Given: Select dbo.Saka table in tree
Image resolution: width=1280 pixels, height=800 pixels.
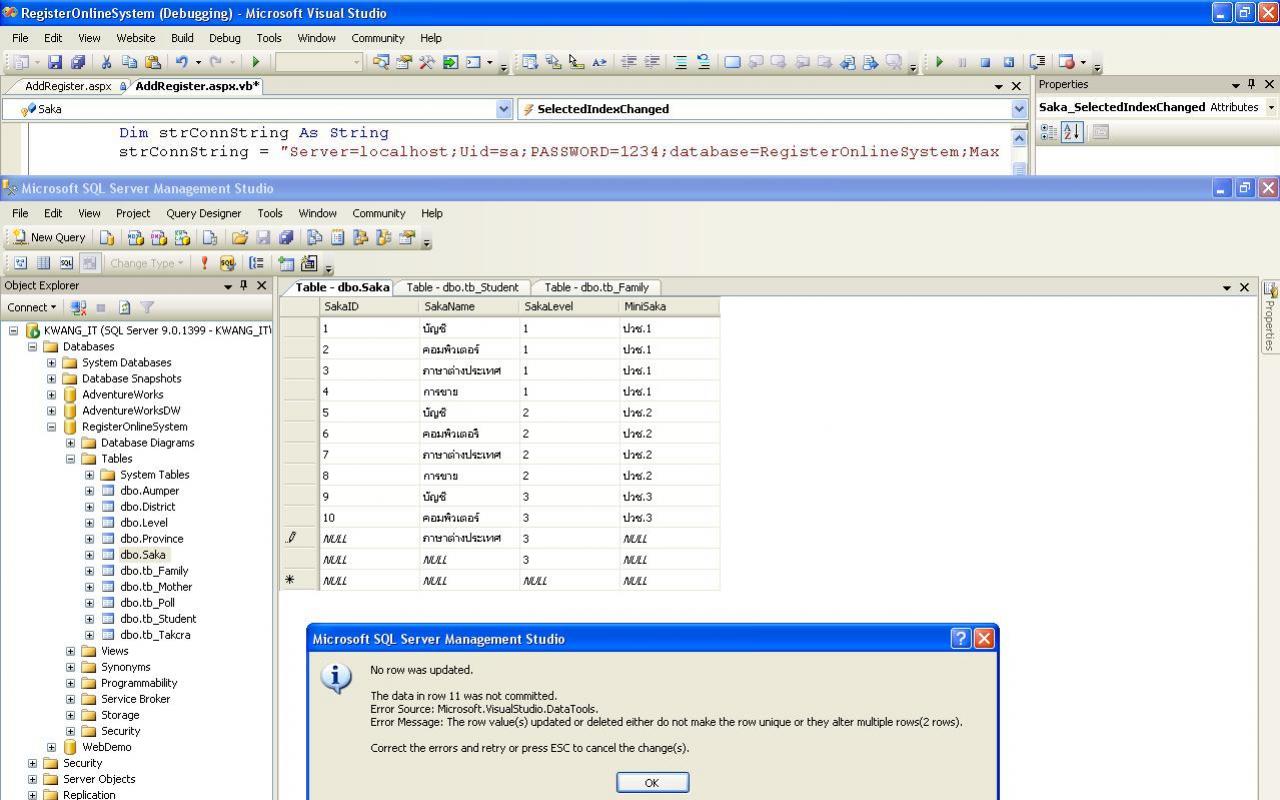Looking at the screenshot, I should (x=143, y=555).
